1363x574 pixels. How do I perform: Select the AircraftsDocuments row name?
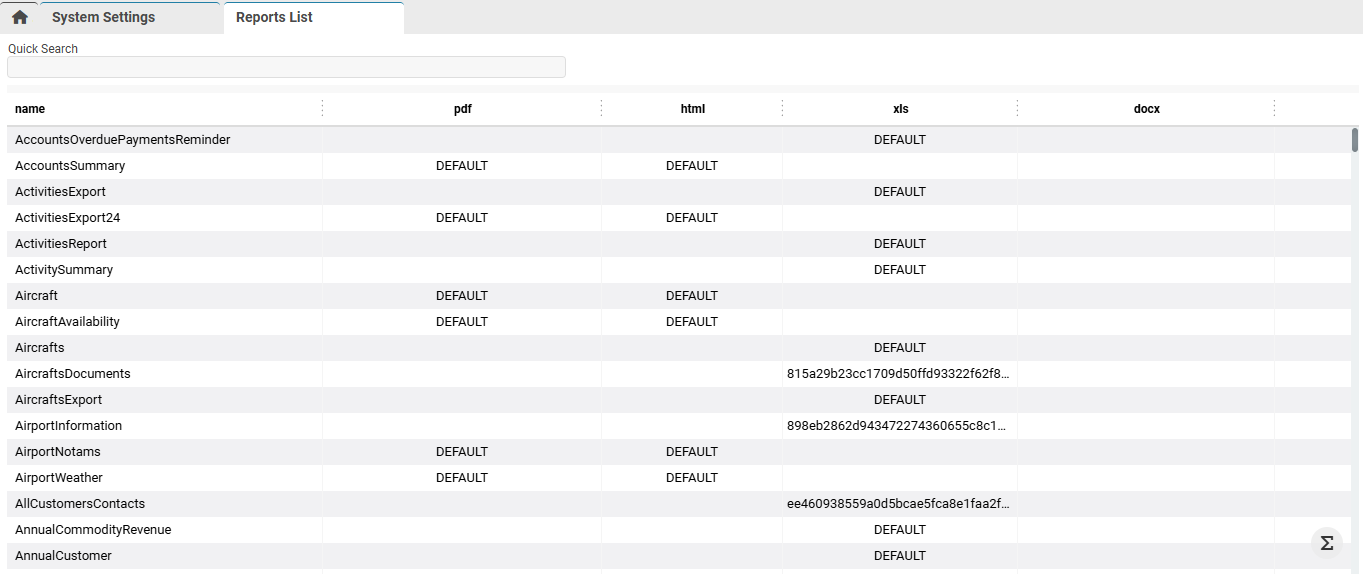73,374
